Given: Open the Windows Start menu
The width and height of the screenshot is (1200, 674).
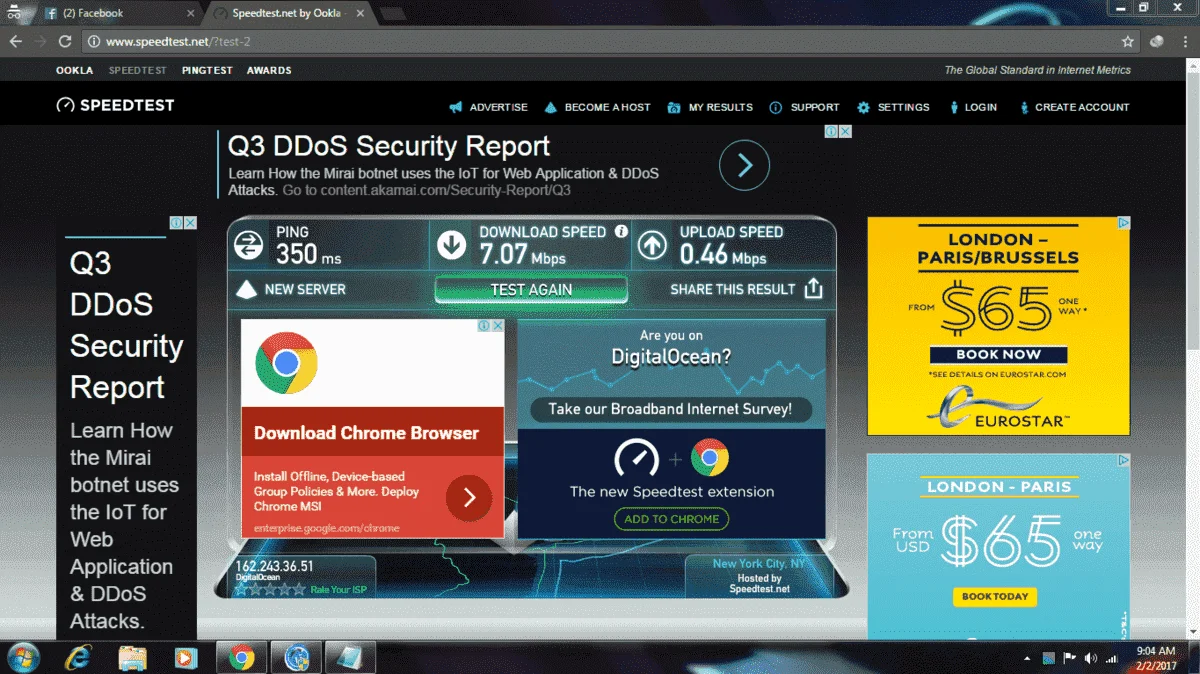Looking at the screenshot, I should pyautogui.click(x=22, y=657).
